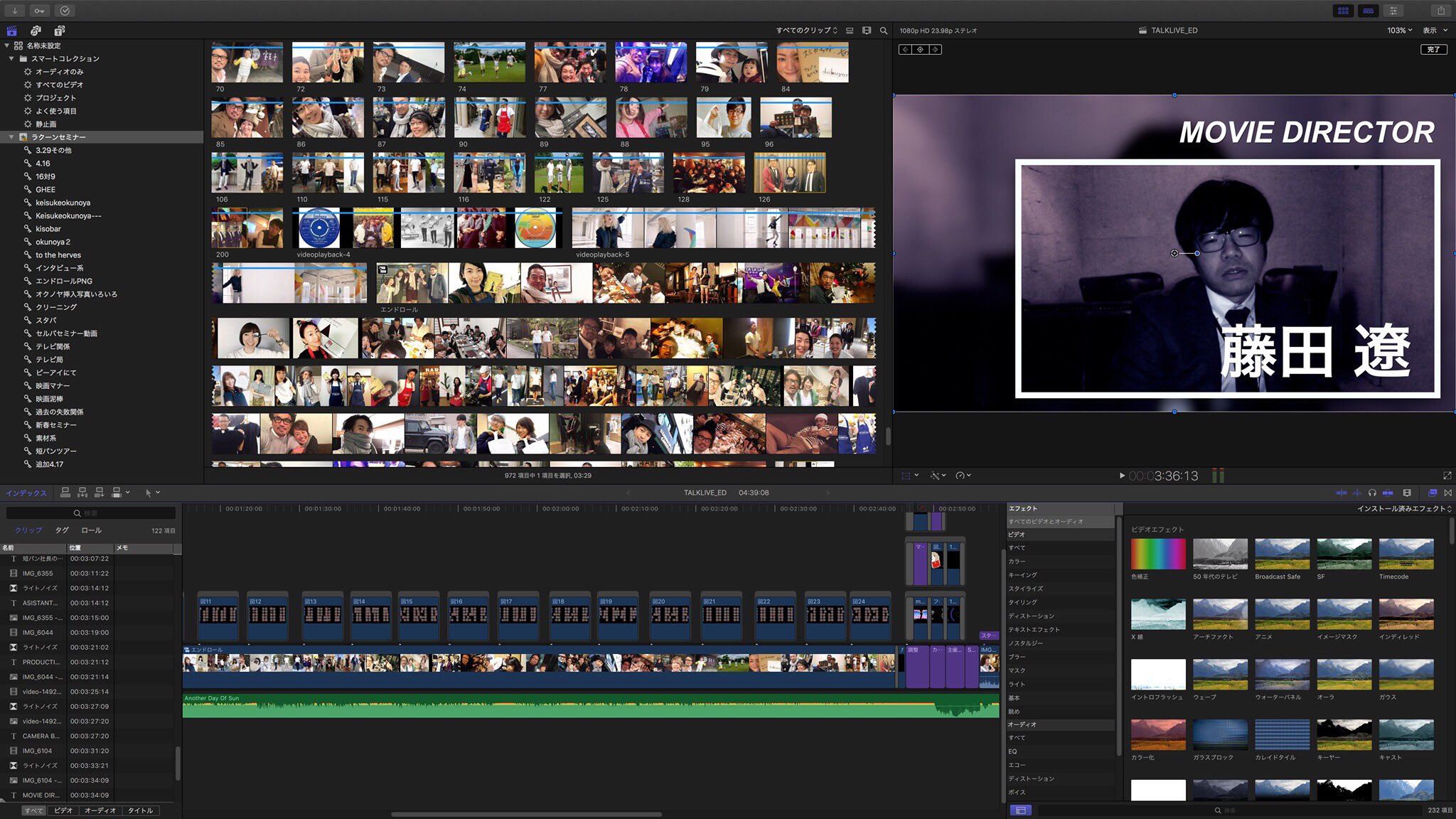
Task: Toggle the inspector sliders button
Action: [x=1393, y=11]
